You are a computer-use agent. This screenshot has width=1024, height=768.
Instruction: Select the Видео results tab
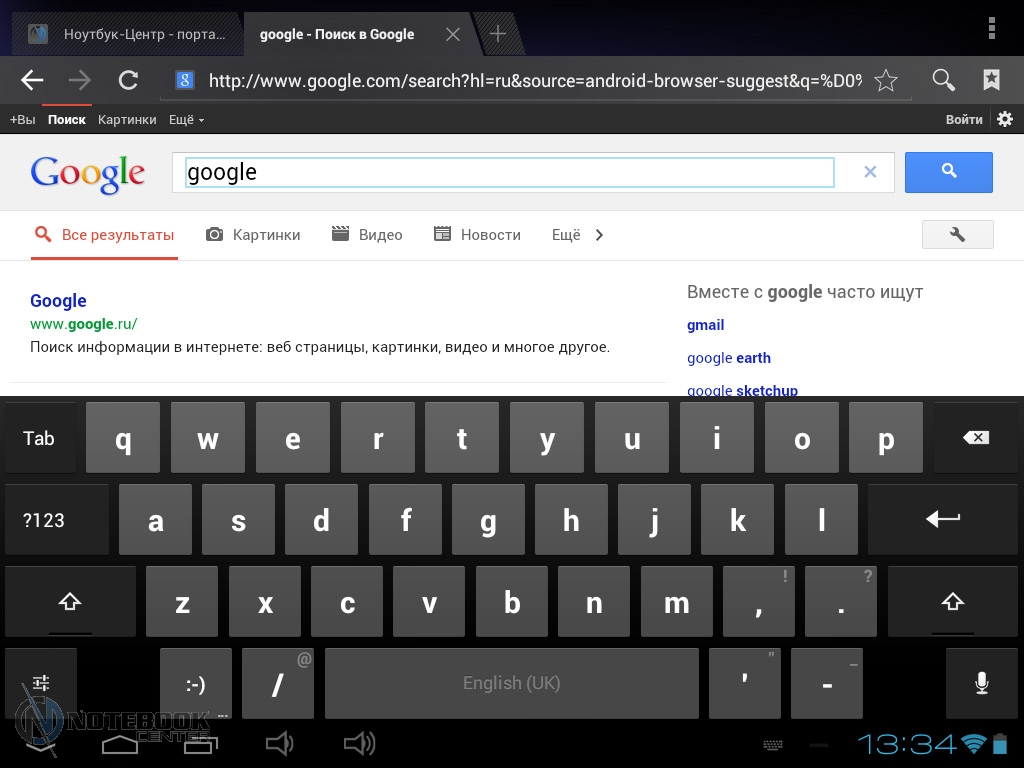(x=367, y=235)
